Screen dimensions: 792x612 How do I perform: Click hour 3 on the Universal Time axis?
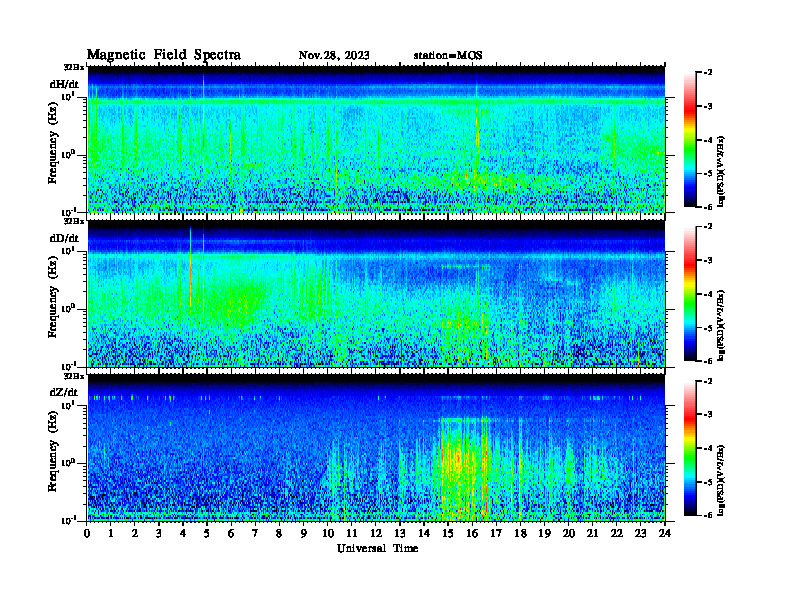tap(159, 534)
